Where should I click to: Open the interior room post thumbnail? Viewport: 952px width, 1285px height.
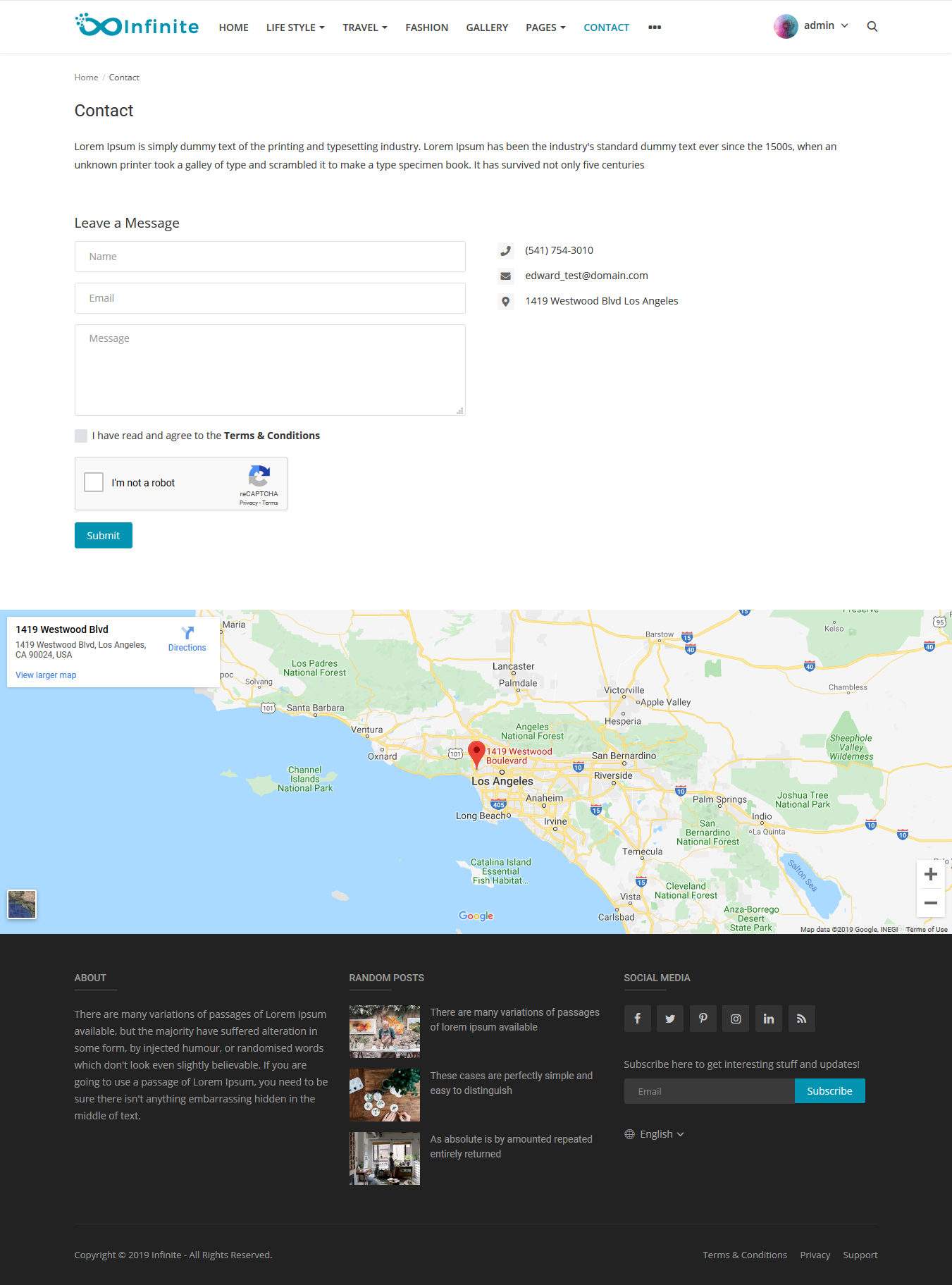(385, 1158)
